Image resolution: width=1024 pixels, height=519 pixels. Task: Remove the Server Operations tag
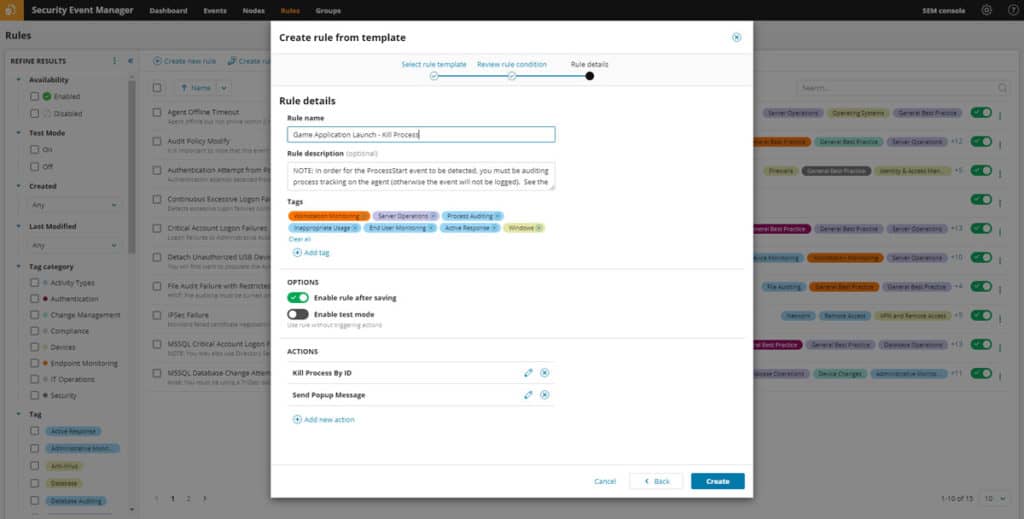(432, 216)
